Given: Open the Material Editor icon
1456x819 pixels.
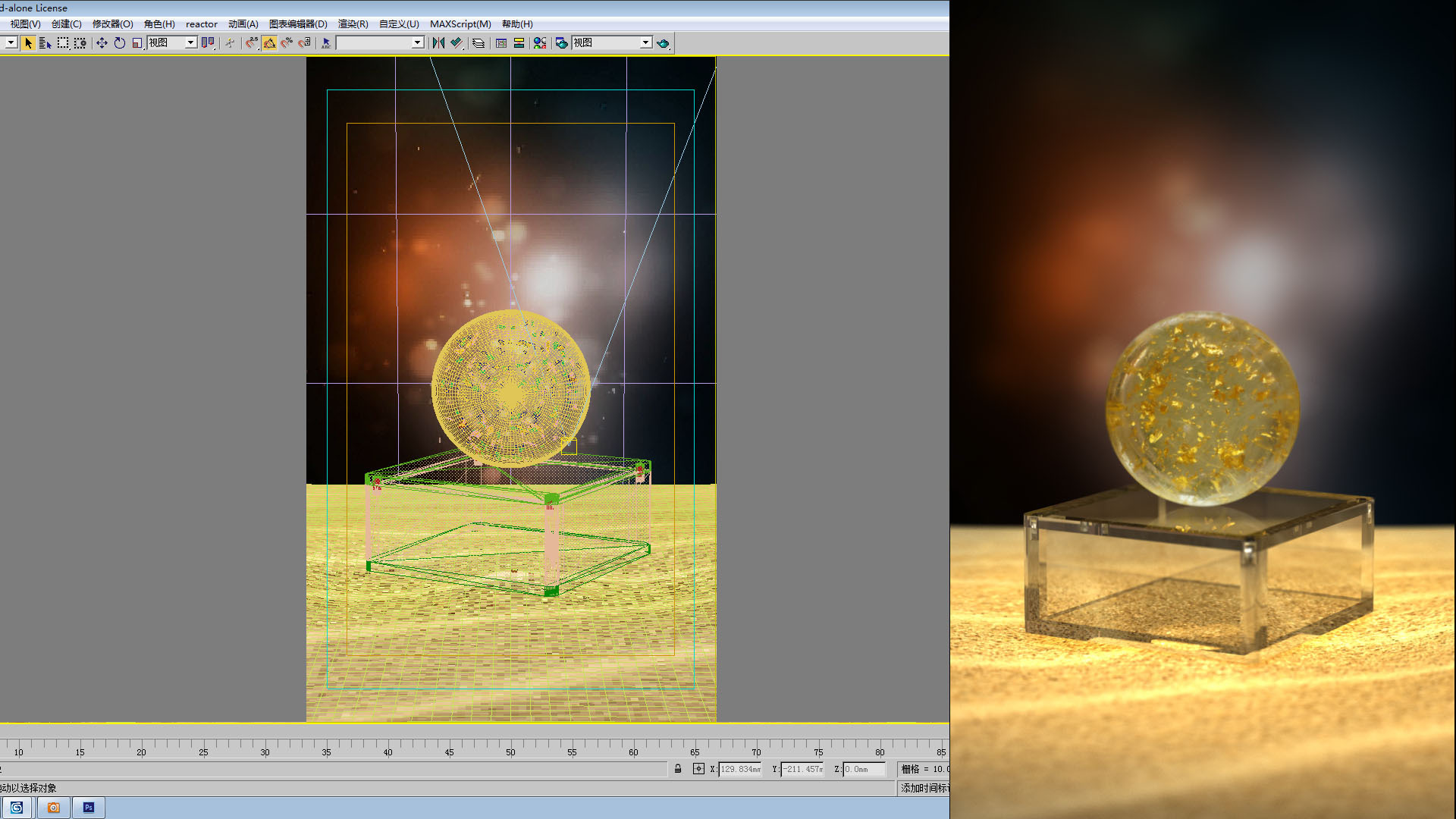Looking at the screenshot, I should tap(539, 43).
